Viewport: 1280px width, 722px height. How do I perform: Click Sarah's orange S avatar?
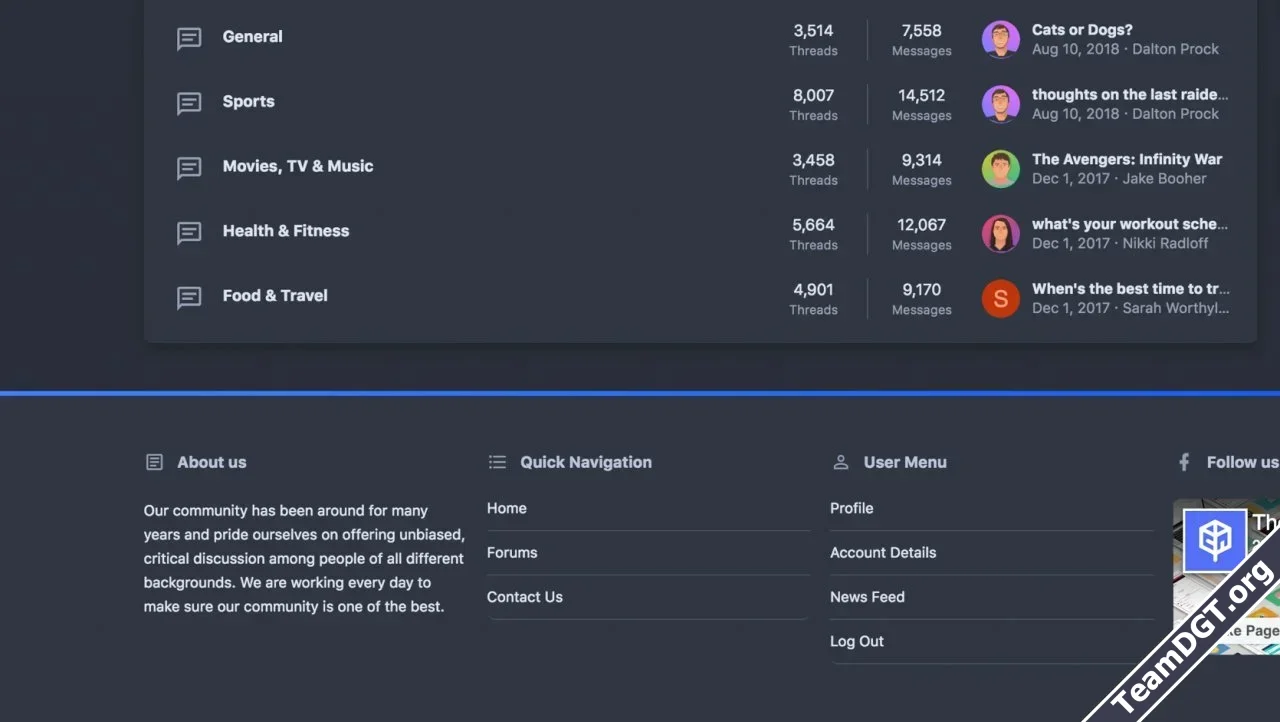1000,298
